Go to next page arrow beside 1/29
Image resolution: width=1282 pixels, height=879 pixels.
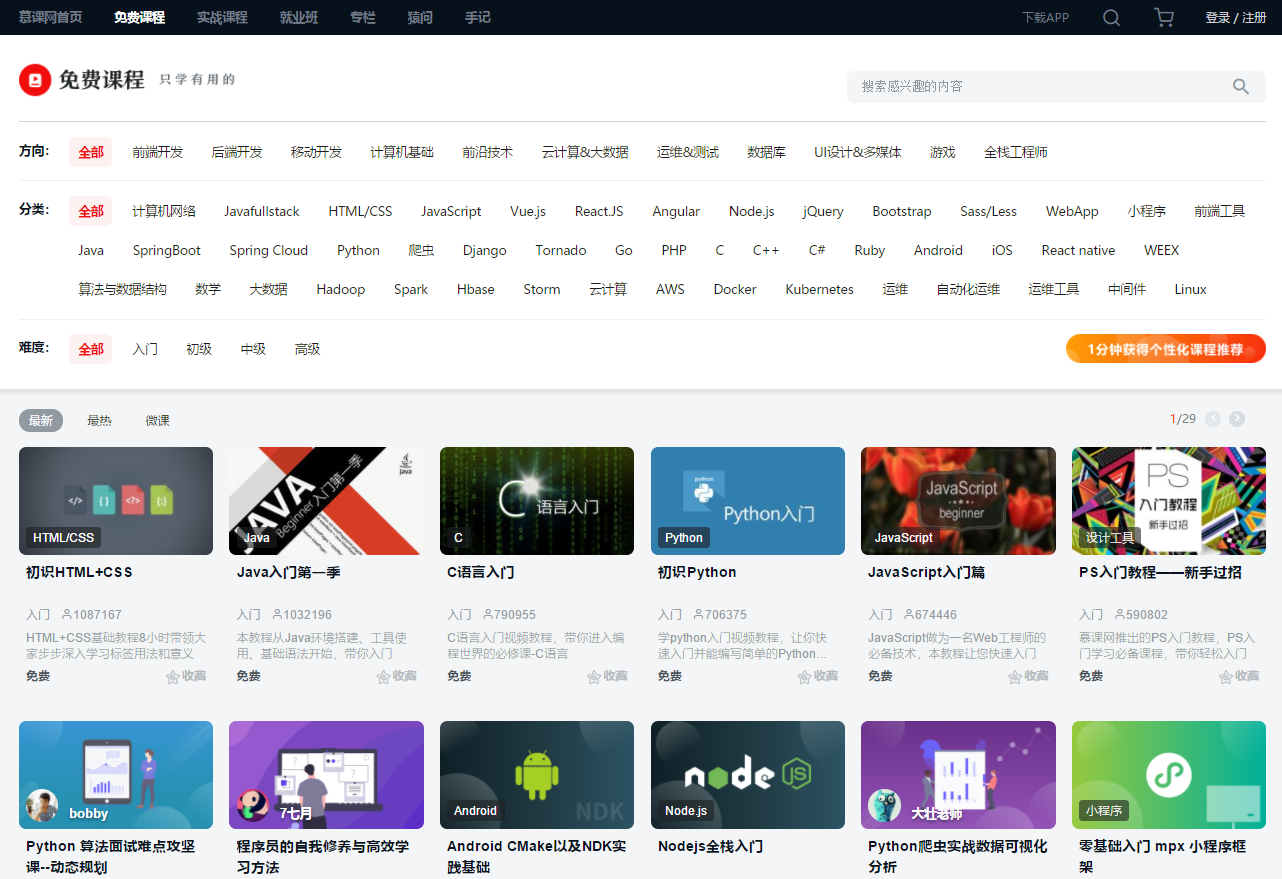click(1237, 419)
